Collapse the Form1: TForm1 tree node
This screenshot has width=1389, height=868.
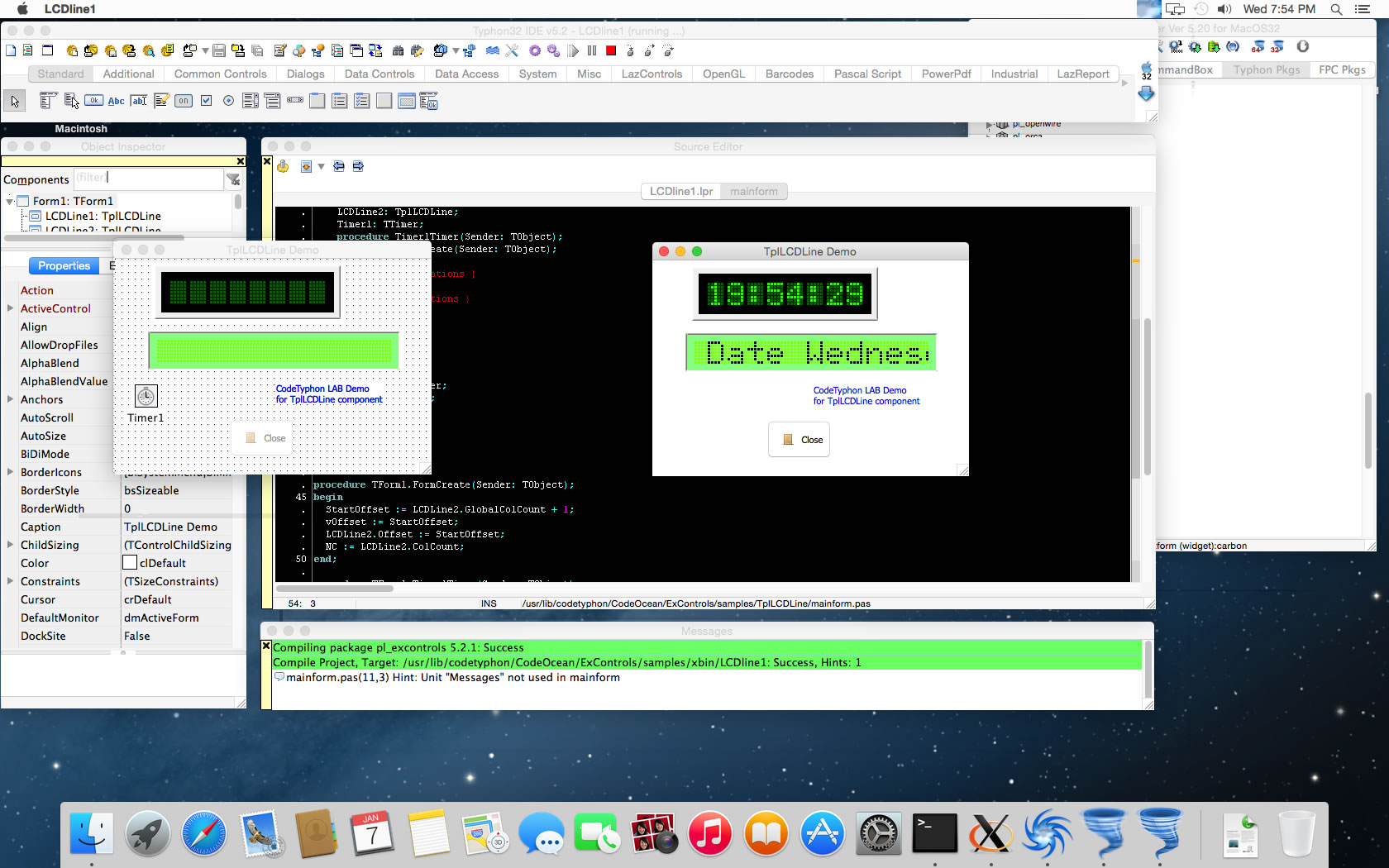(x=10, y=201)
